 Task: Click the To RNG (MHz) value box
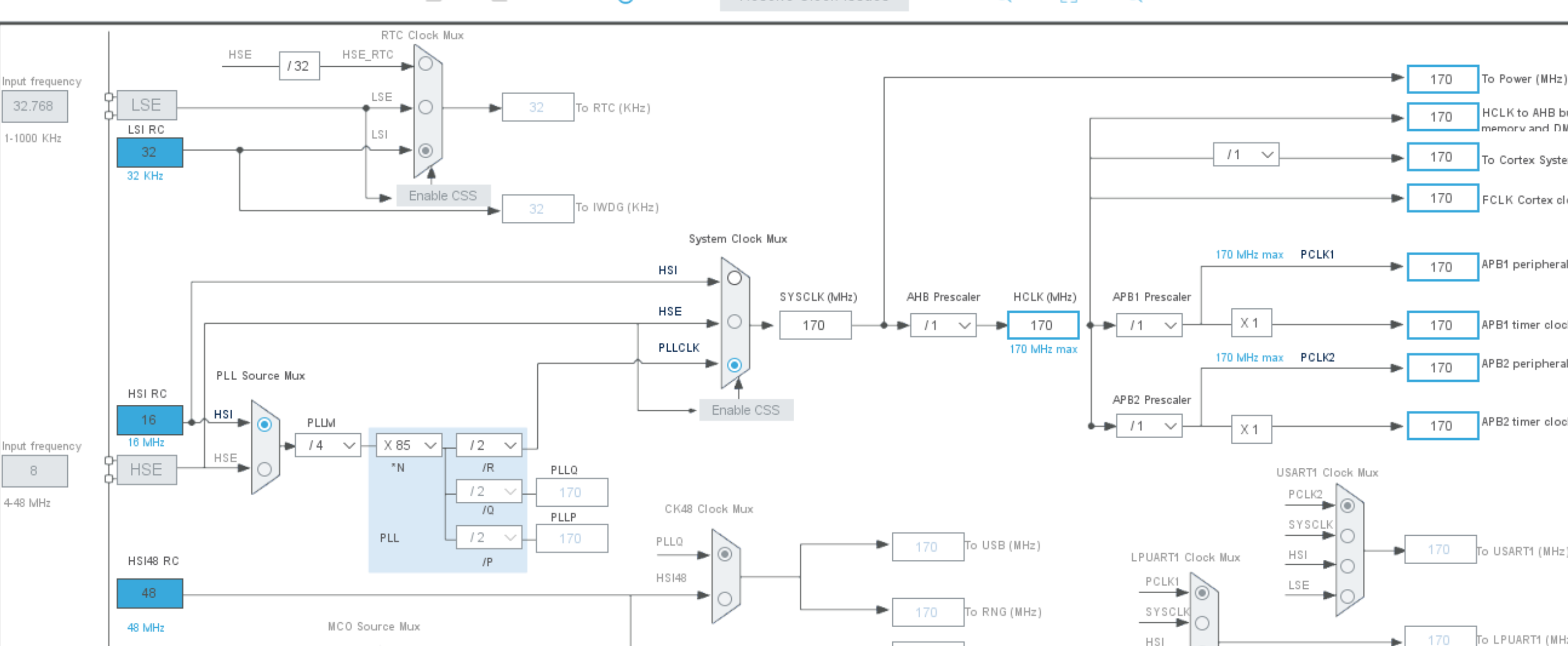coord(928,613)
